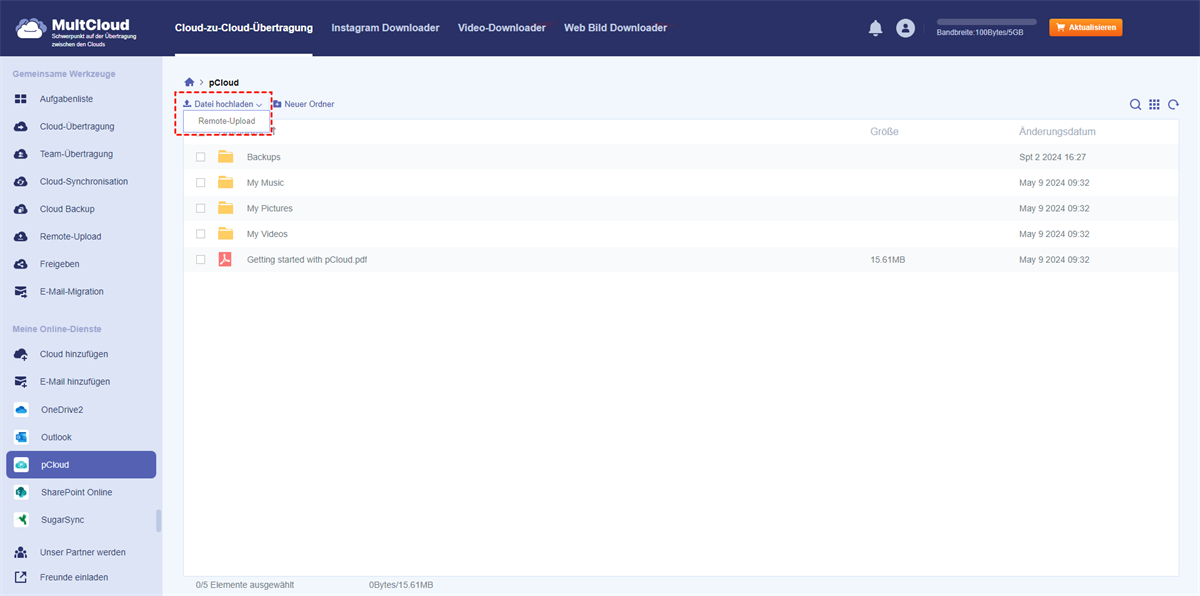This screenshot has height=596, width=1200.
Task: Select pCloud in the sidebar
Action: [81, 465]
